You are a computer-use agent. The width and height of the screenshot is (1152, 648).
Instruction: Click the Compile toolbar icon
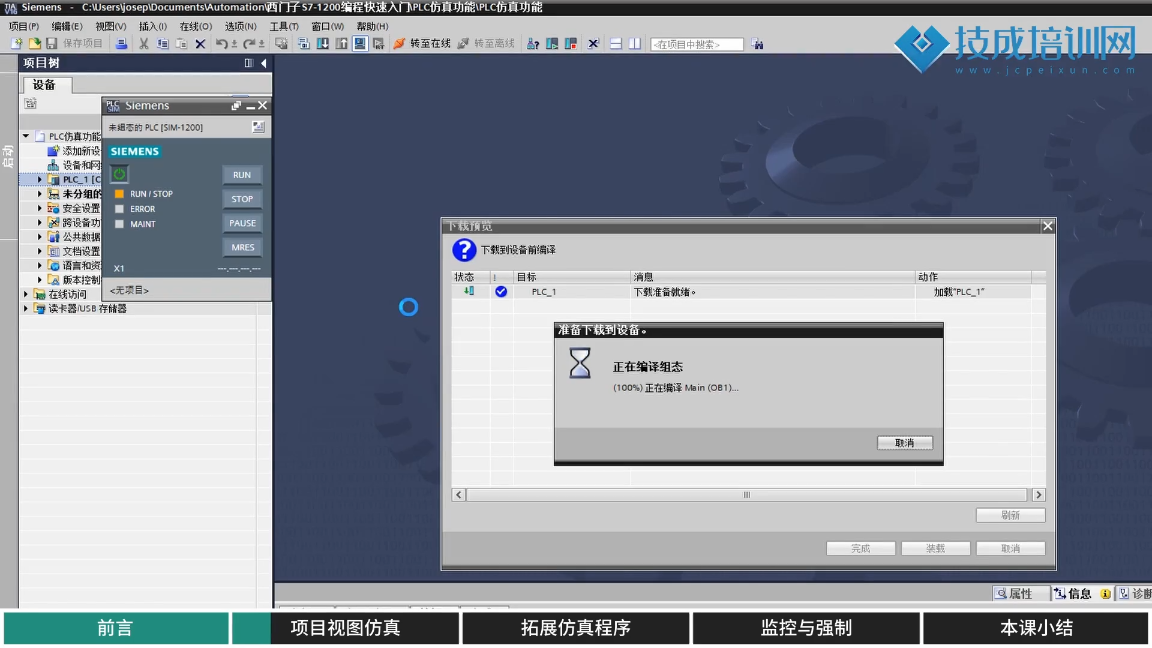pyautogui.click(x=303, y=44)
